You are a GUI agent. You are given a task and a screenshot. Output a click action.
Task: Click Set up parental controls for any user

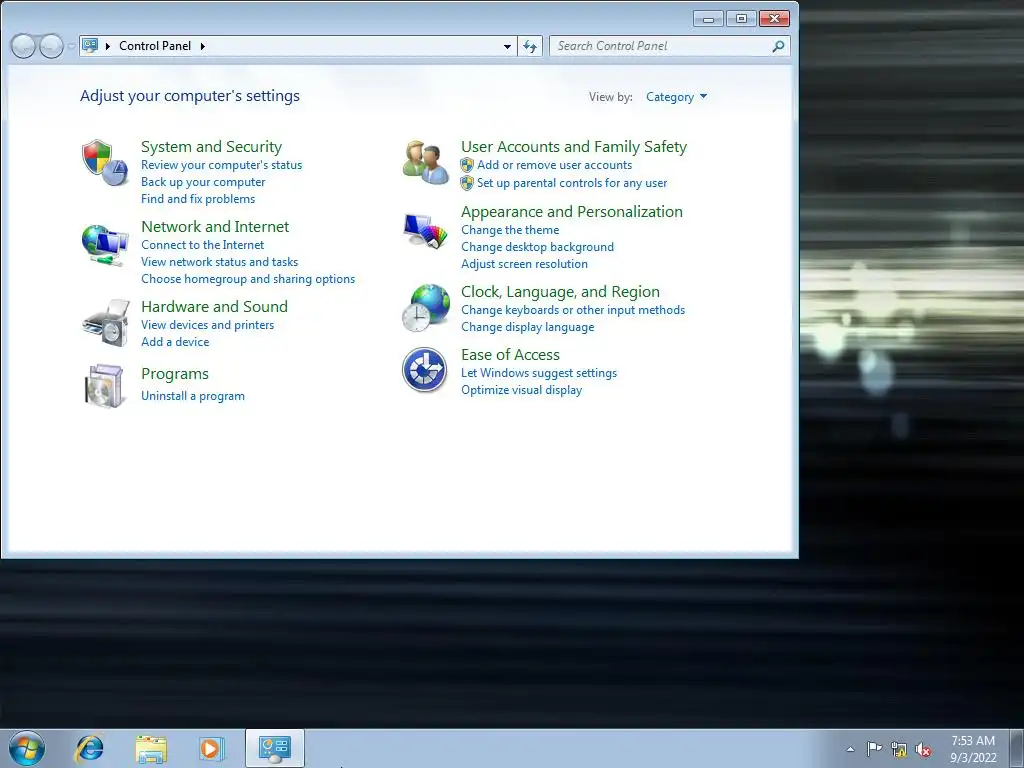click(572, 183)
